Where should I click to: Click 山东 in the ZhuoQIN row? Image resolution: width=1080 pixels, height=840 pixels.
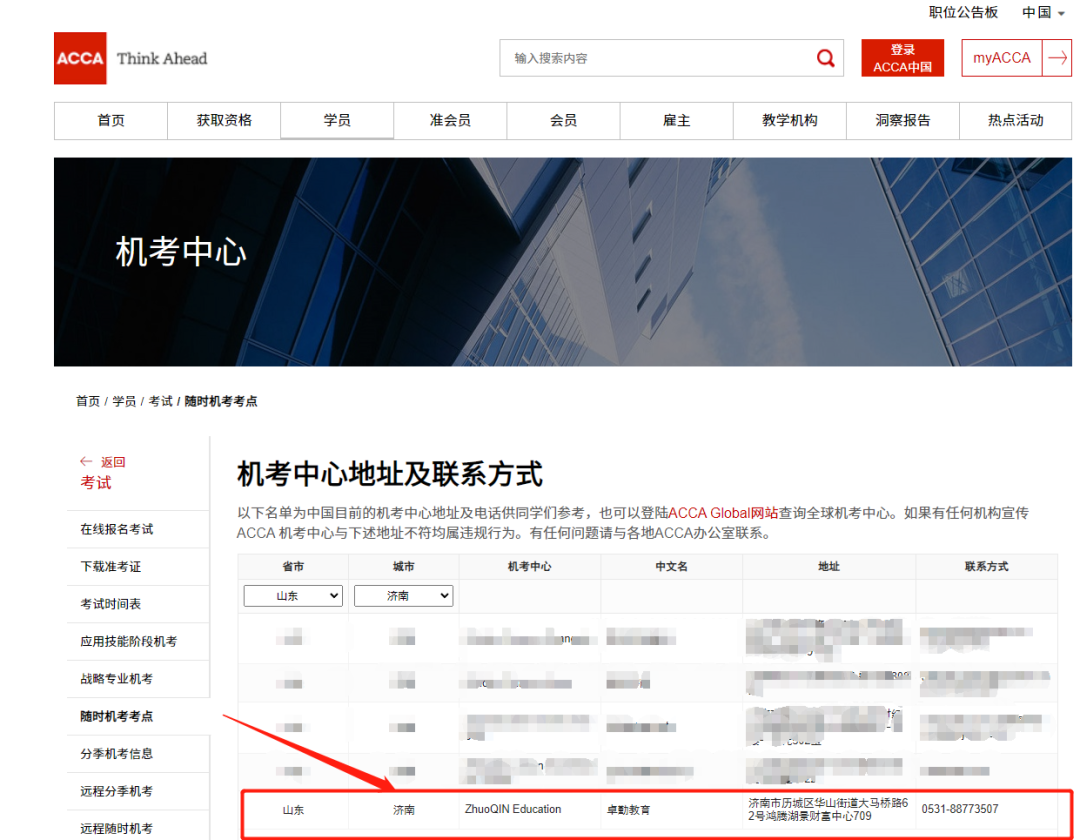click(293, 810)
